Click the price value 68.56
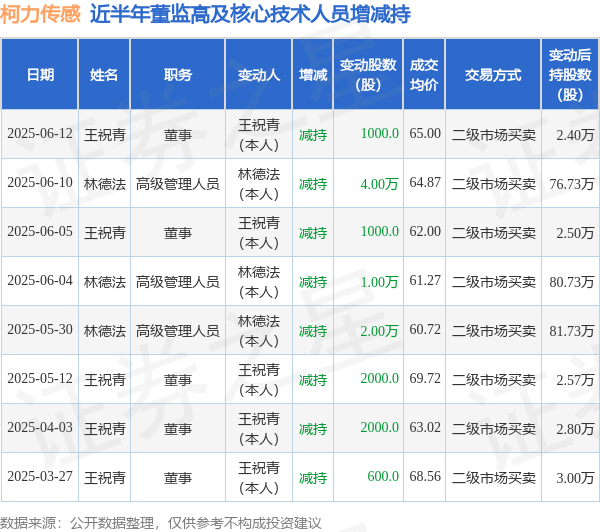Image resolution: width=600 pixels, height=532 pixels. [425, 477]
